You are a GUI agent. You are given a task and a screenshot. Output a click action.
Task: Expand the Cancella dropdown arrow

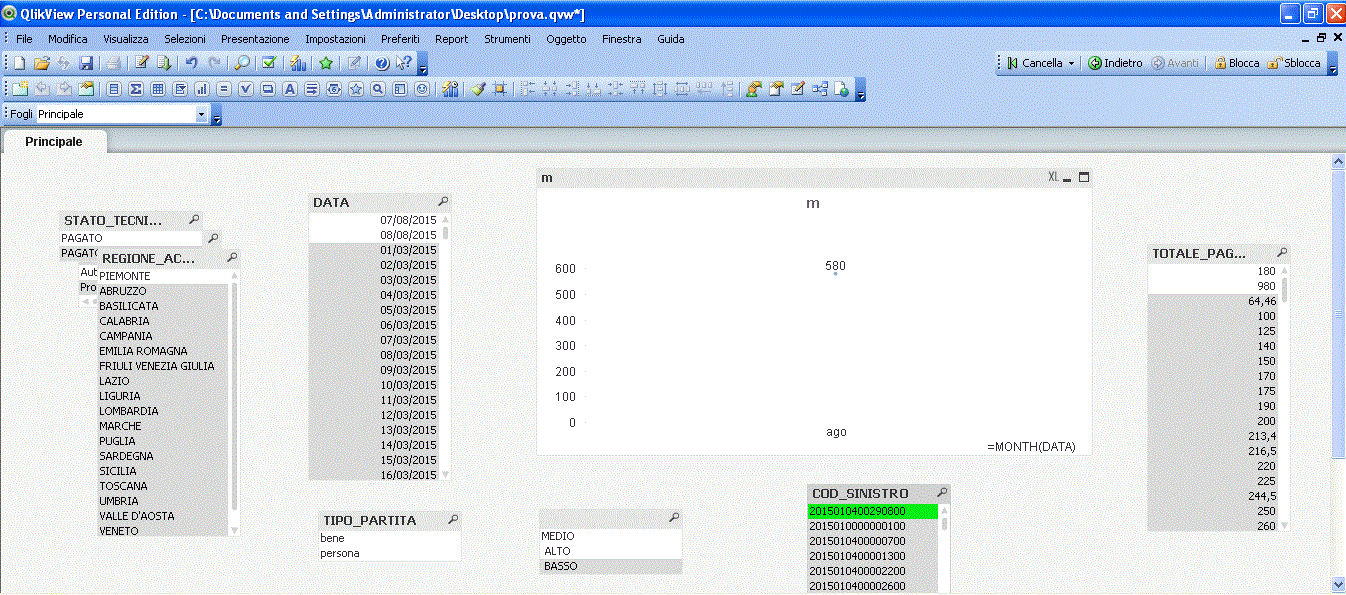click(1071, 63)
